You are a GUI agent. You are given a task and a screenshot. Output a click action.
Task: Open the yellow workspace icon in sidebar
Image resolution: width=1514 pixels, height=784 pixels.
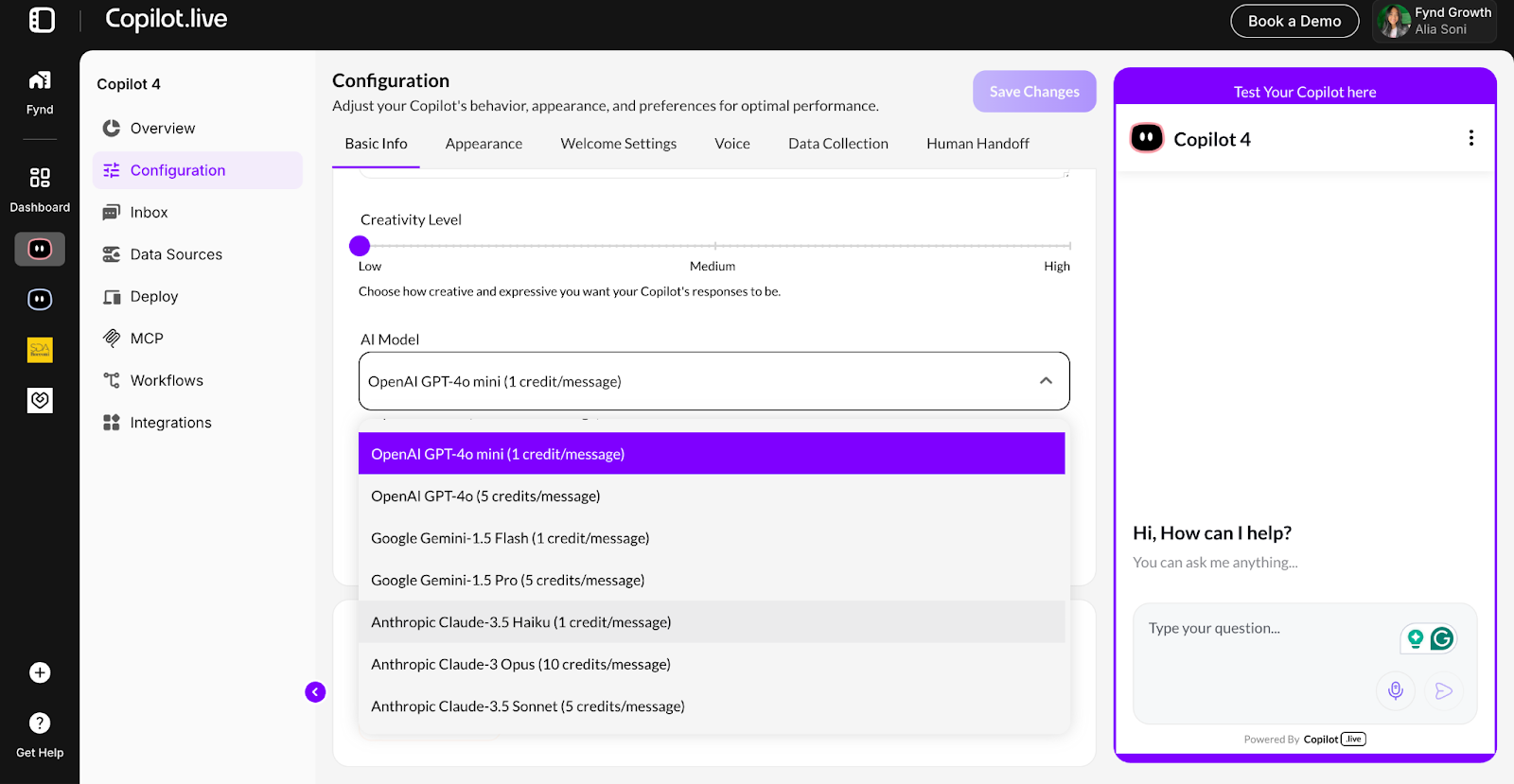40,350
